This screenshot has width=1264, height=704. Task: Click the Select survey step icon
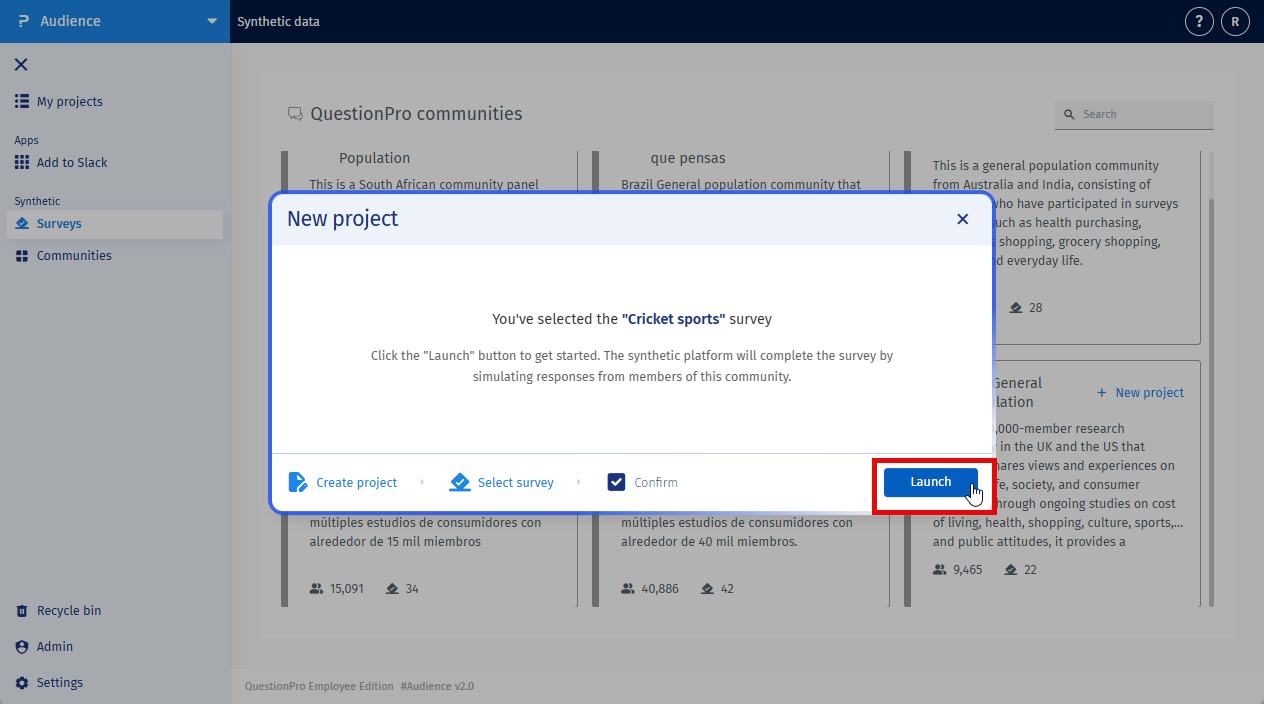(x=460, y=482)
